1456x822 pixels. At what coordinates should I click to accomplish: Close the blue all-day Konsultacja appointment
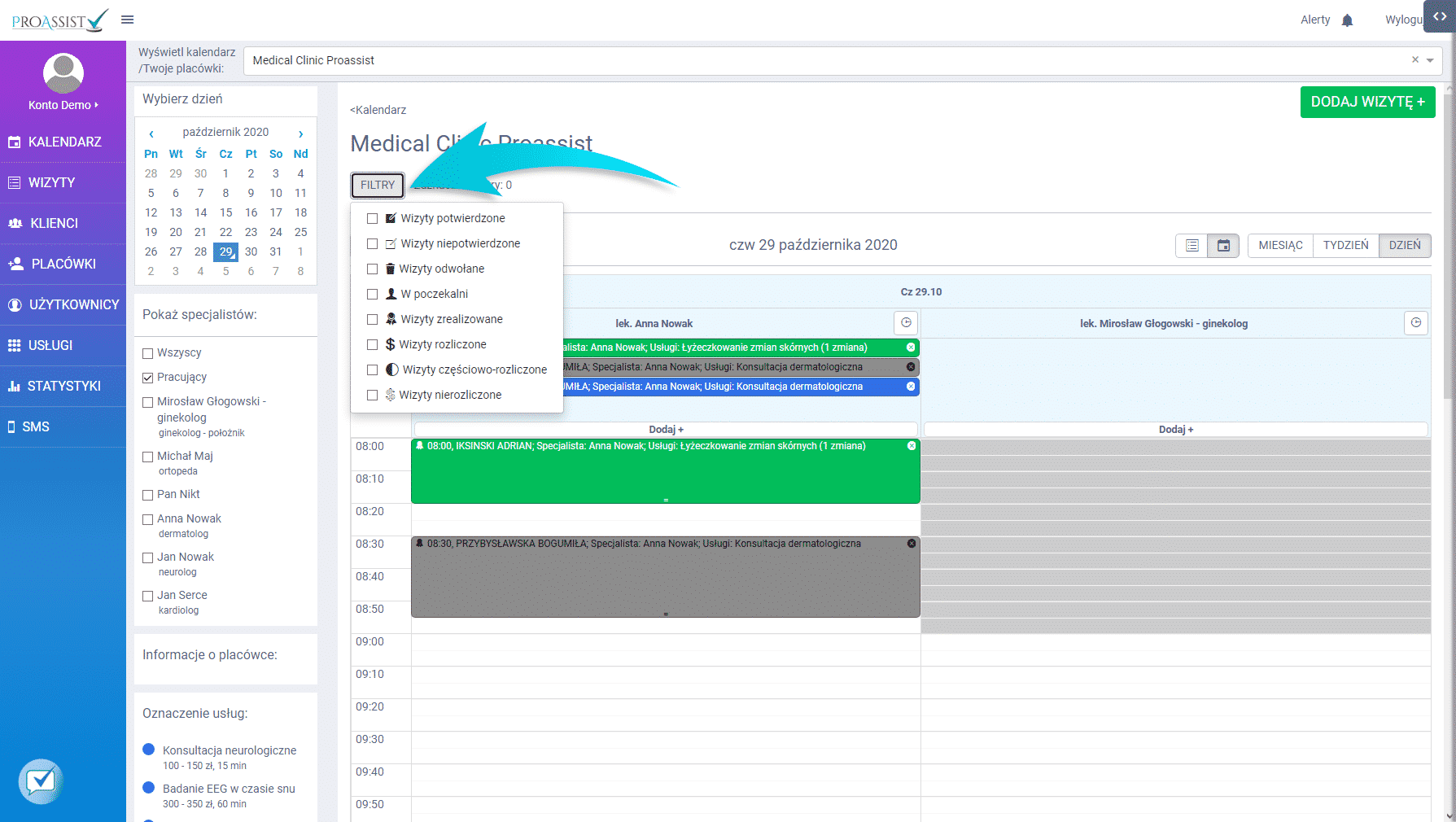coord(911,387)
